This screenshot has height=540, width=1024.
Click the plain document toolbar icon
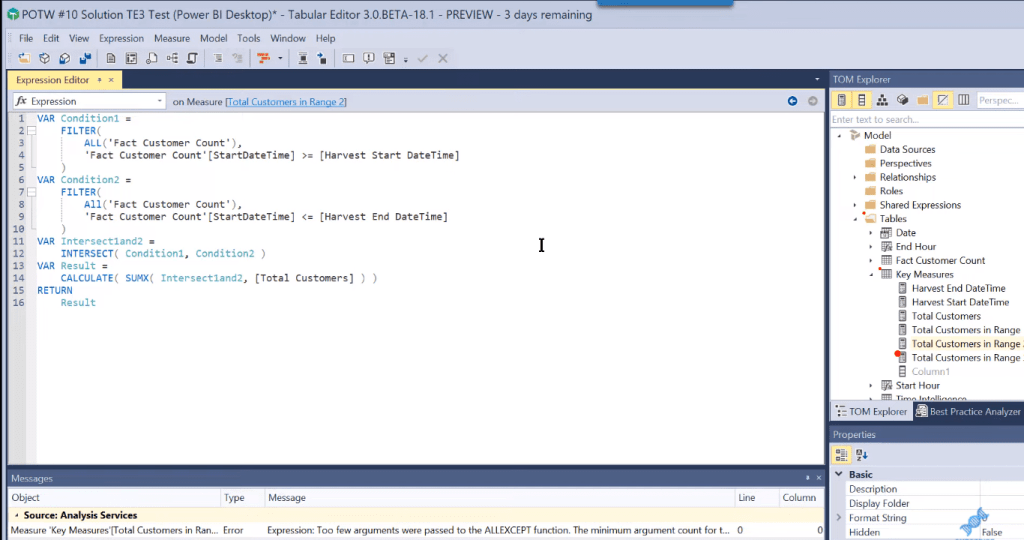tap(111, 59)
